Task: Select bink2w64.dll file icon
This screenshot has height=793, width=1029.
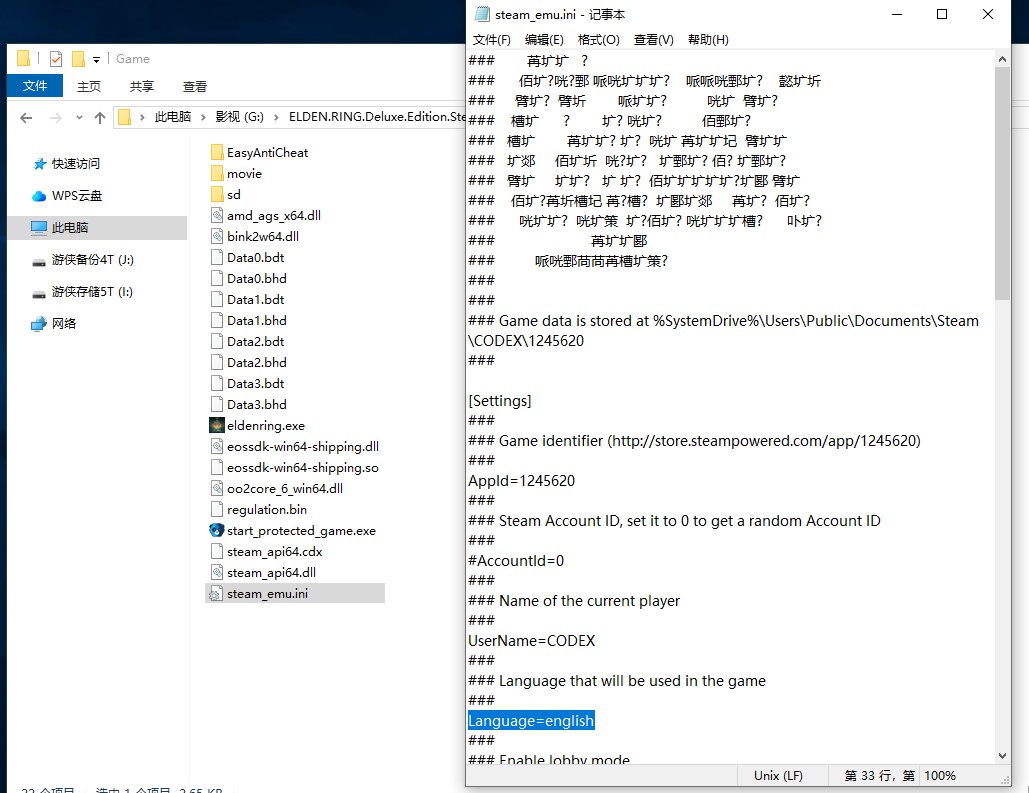Action: point(217,237)
